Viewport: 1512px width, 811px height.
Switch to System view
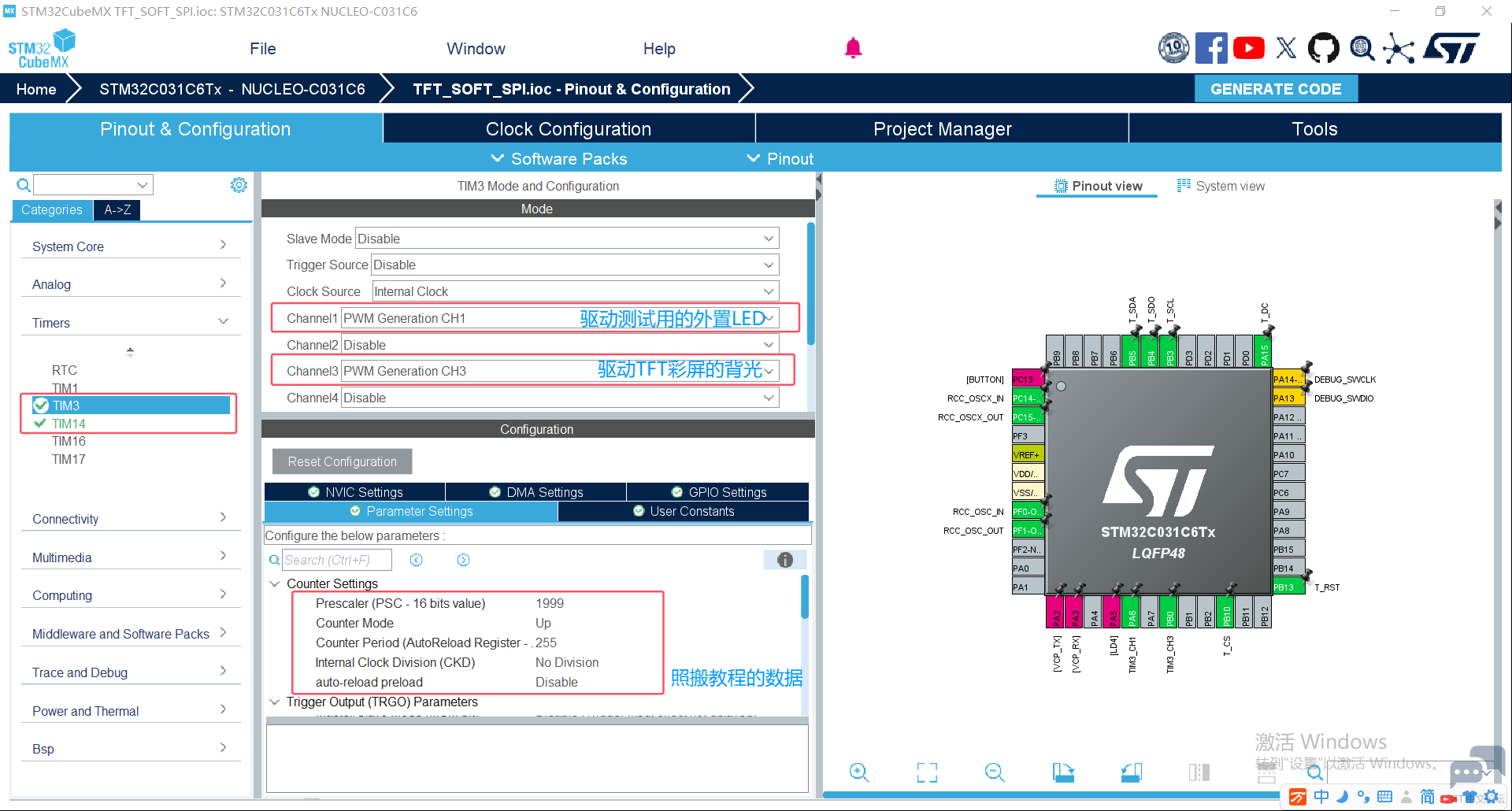pyautogui.click(x=1221, y=186)
